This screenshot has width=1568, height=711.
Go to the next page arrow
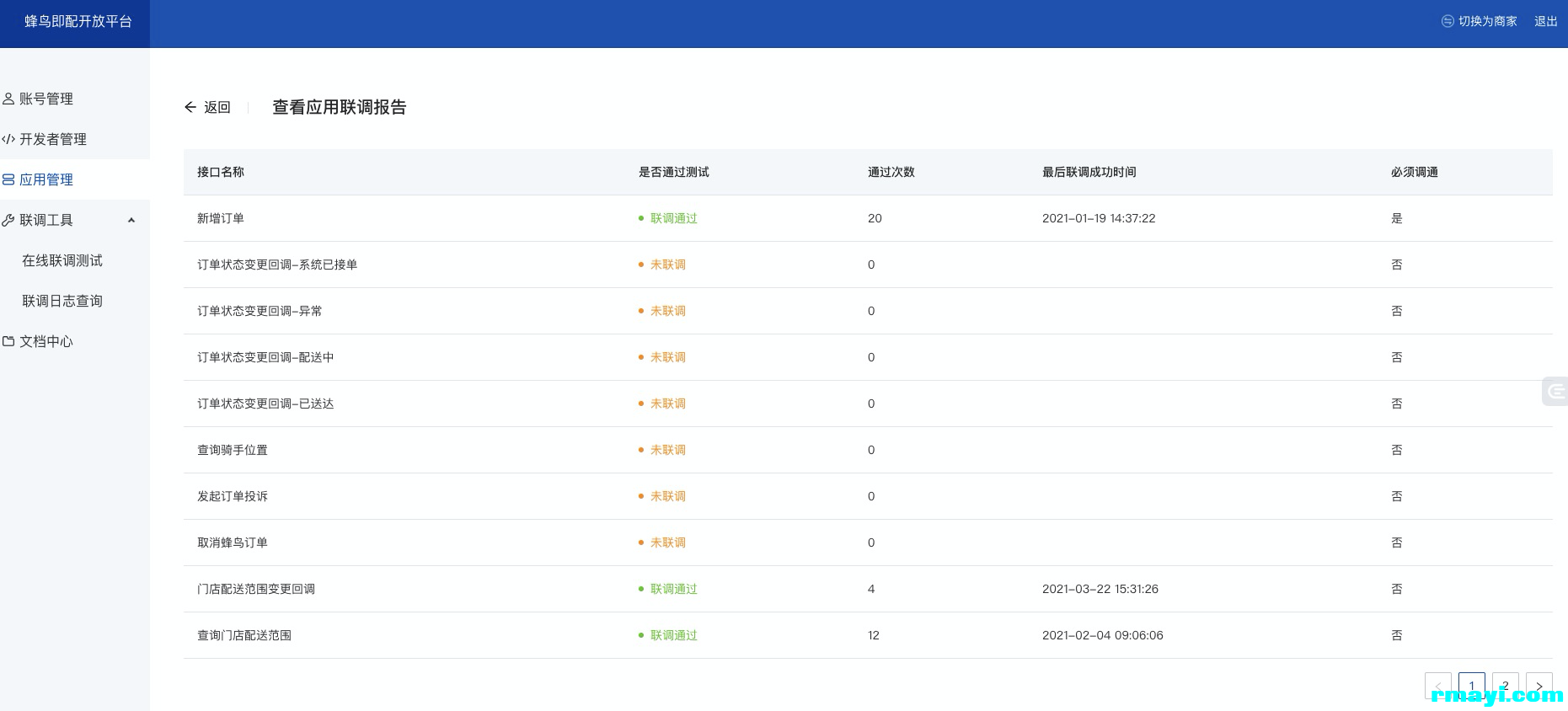[1539, 685]
